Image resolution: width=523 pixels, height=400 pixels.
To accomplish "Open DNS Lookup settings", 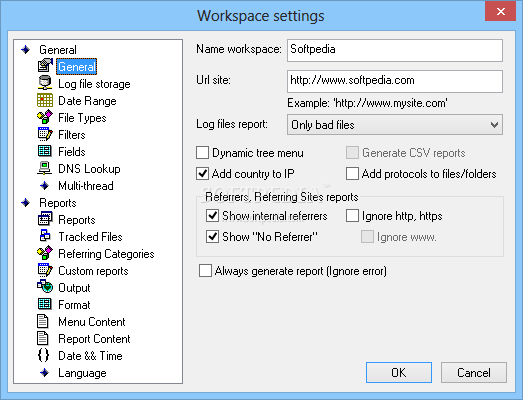I will pos(89,169).
